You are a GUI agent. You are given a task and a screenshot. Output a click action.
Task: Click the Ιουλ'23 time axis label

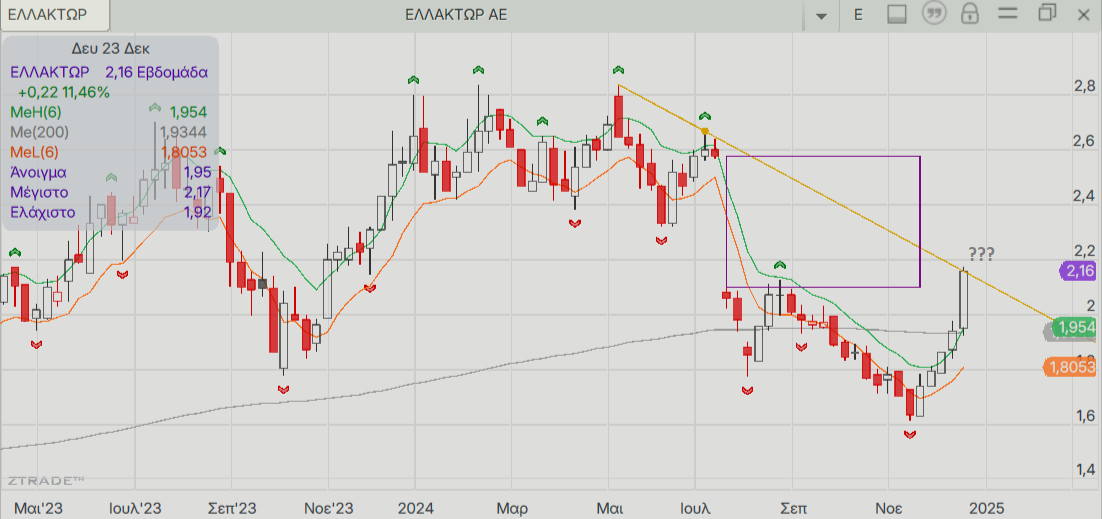click(136, 508)
